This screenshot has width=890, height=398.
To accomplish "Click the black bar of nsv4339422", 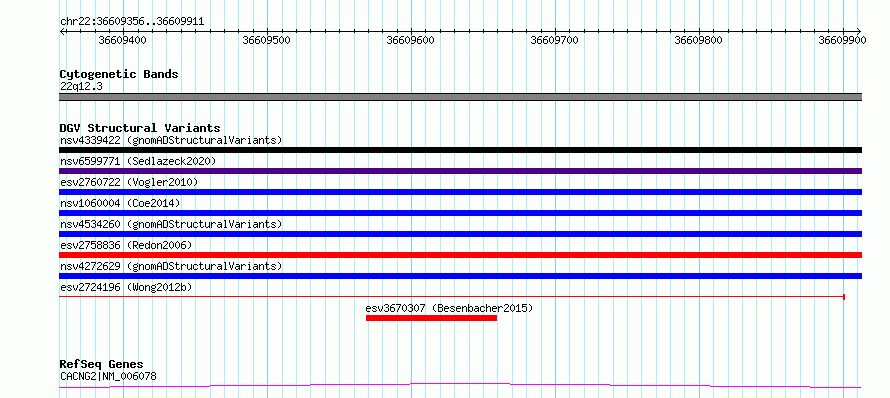I will pos(460,150).
